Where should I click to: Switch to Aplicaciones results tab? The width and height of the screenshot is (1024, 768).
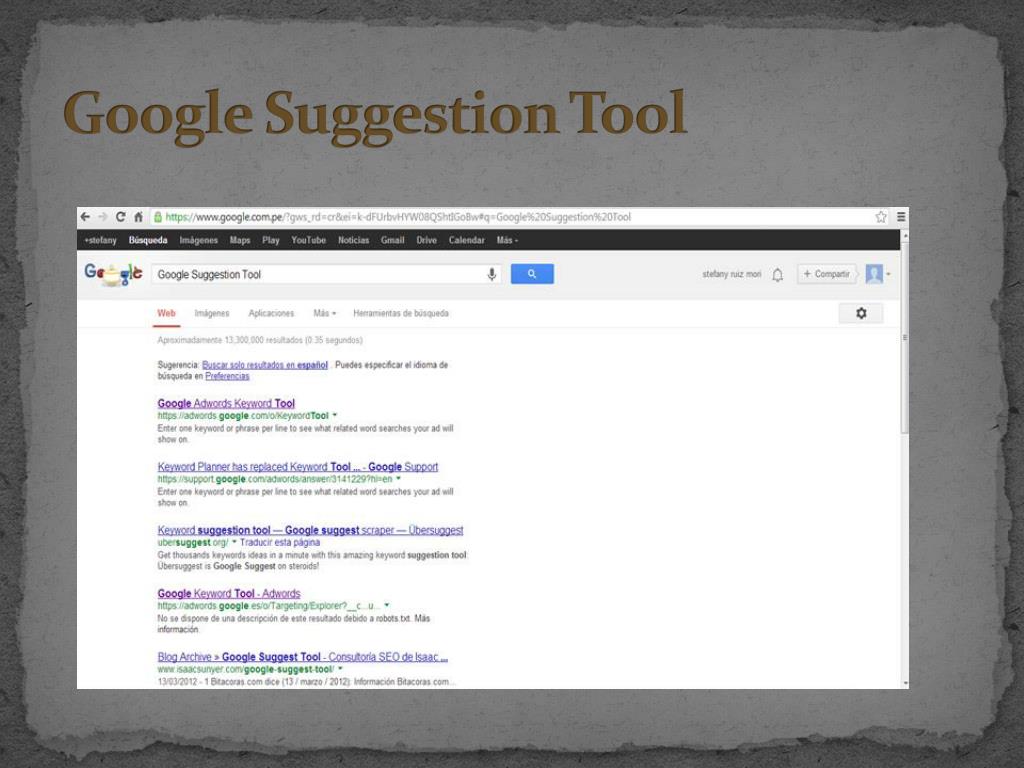[271, 313]
